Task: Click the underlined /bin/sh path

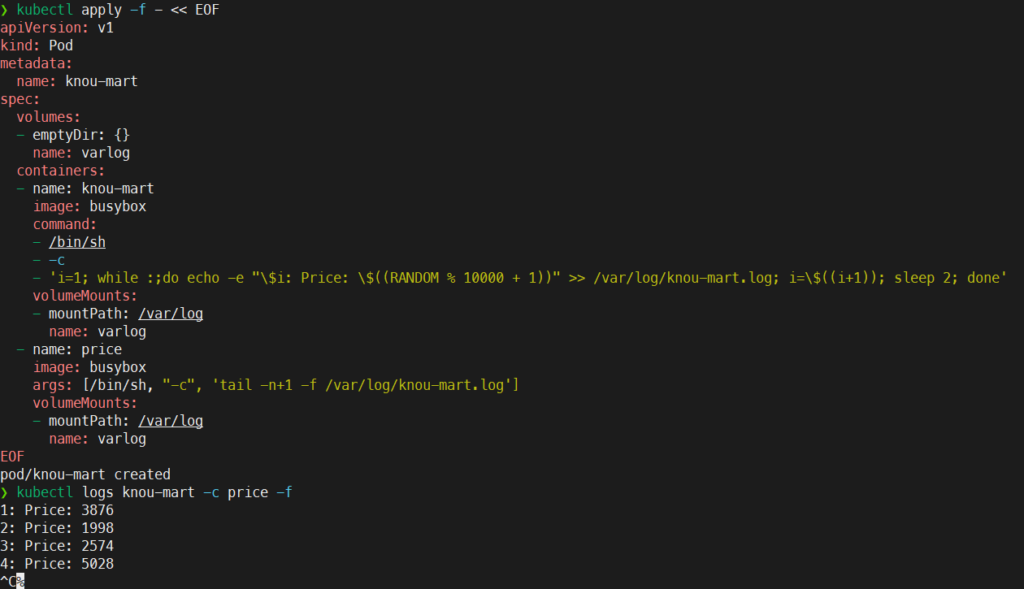Action: pos(77,242)
